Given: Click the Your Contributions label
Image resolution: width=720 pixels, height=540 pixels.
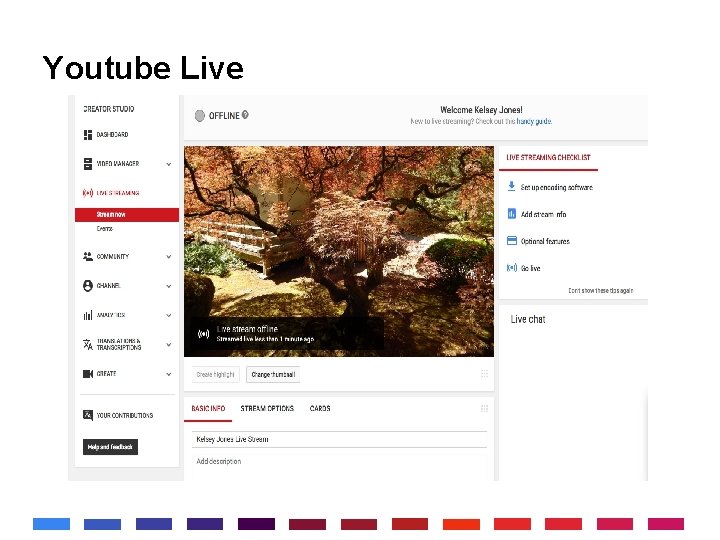Looking at the screenshot, I should (124, 415).
